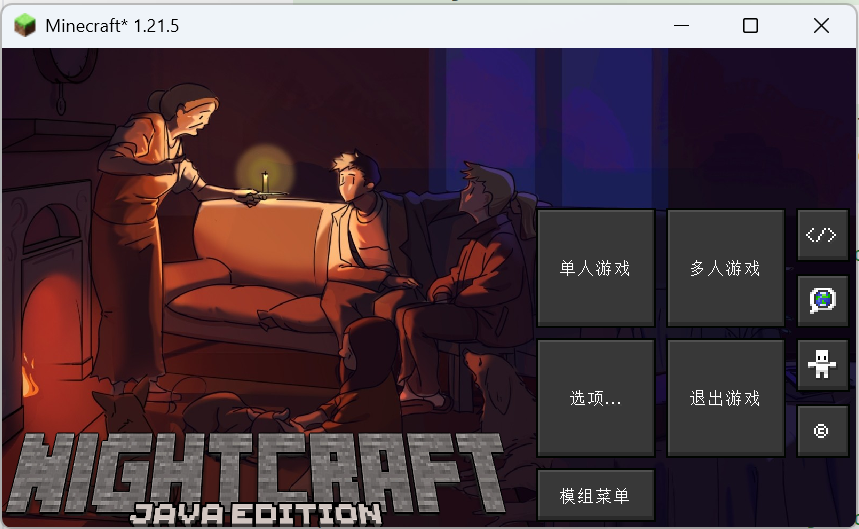The height and width of the screenshot is (529, 859).
Task: Open the 模组菜单 mods menu
Action: pos(595,496)
